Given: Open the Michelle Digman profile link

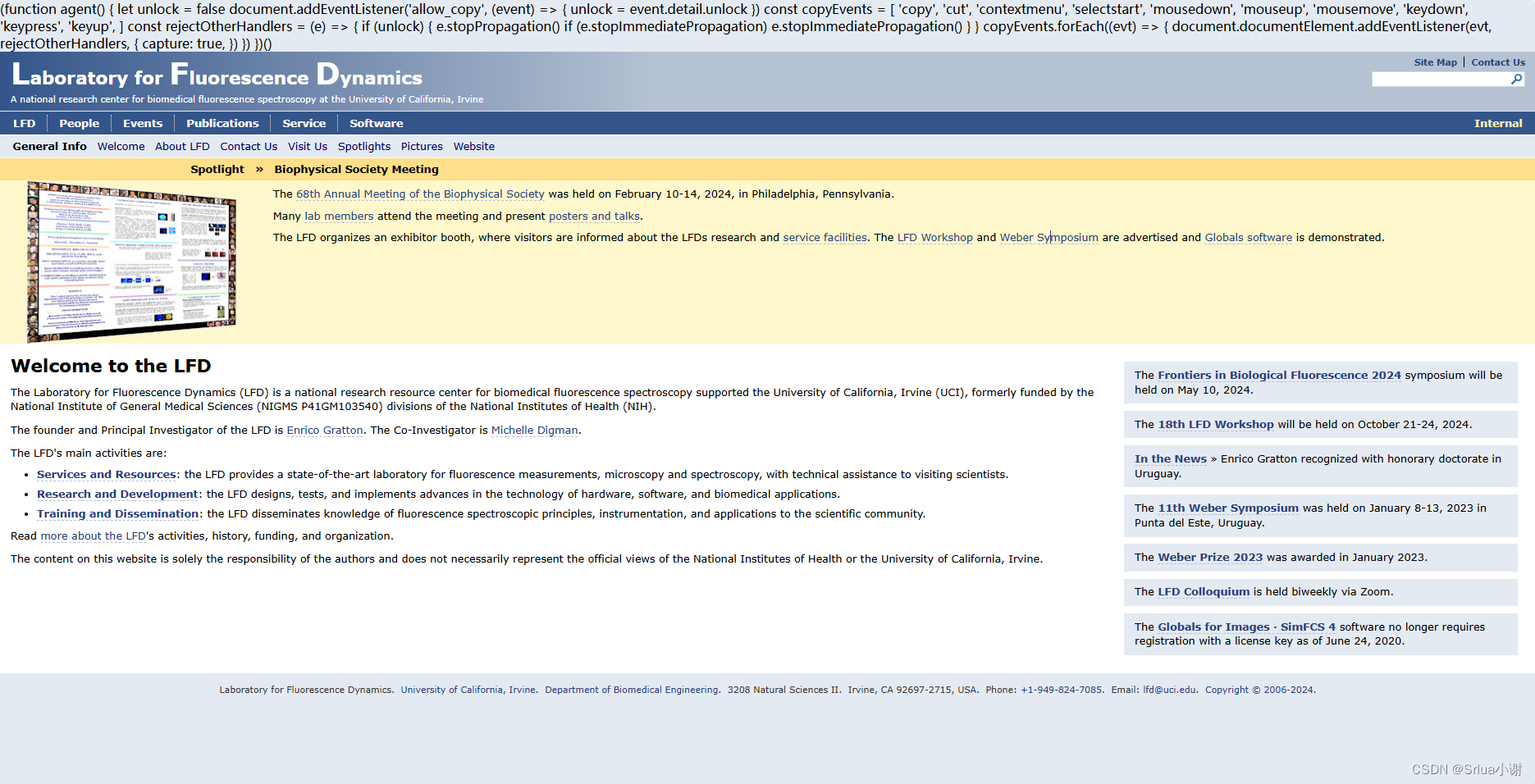Looking at the screenshot, I should tap(534, 431).
